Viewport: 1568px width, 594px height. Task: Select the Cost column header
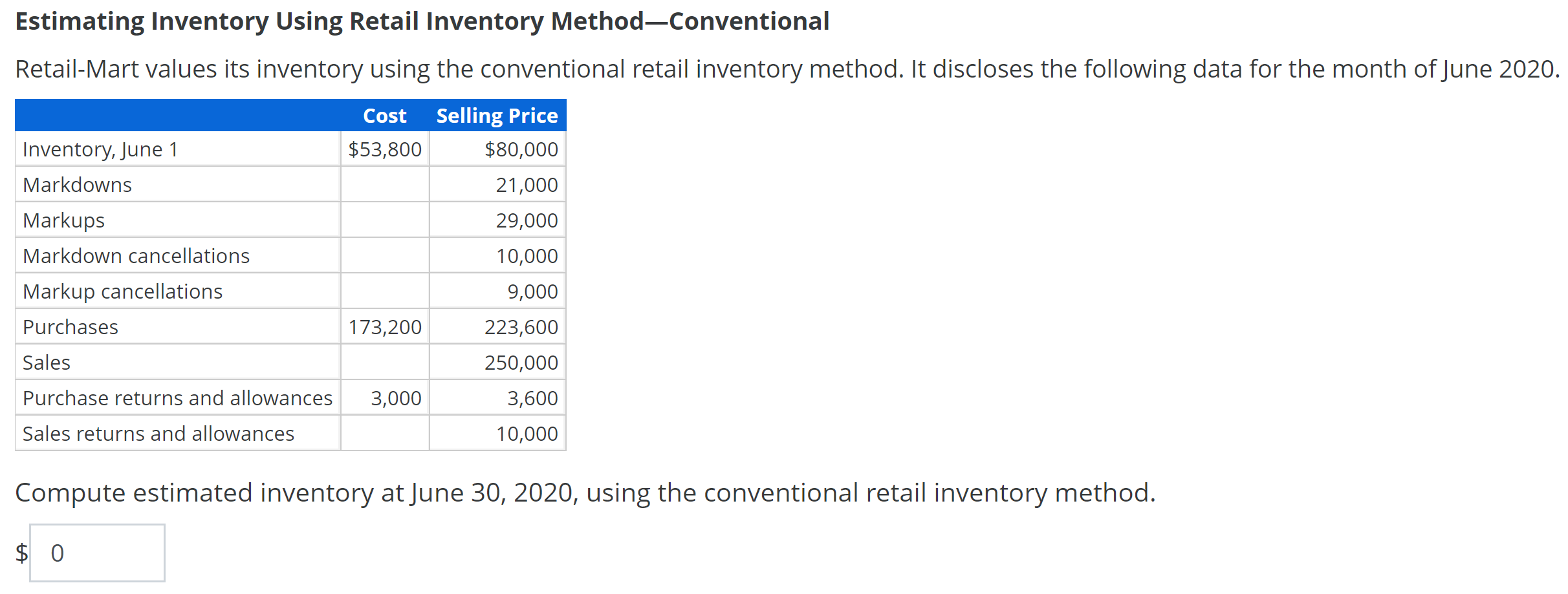point(385,115)
